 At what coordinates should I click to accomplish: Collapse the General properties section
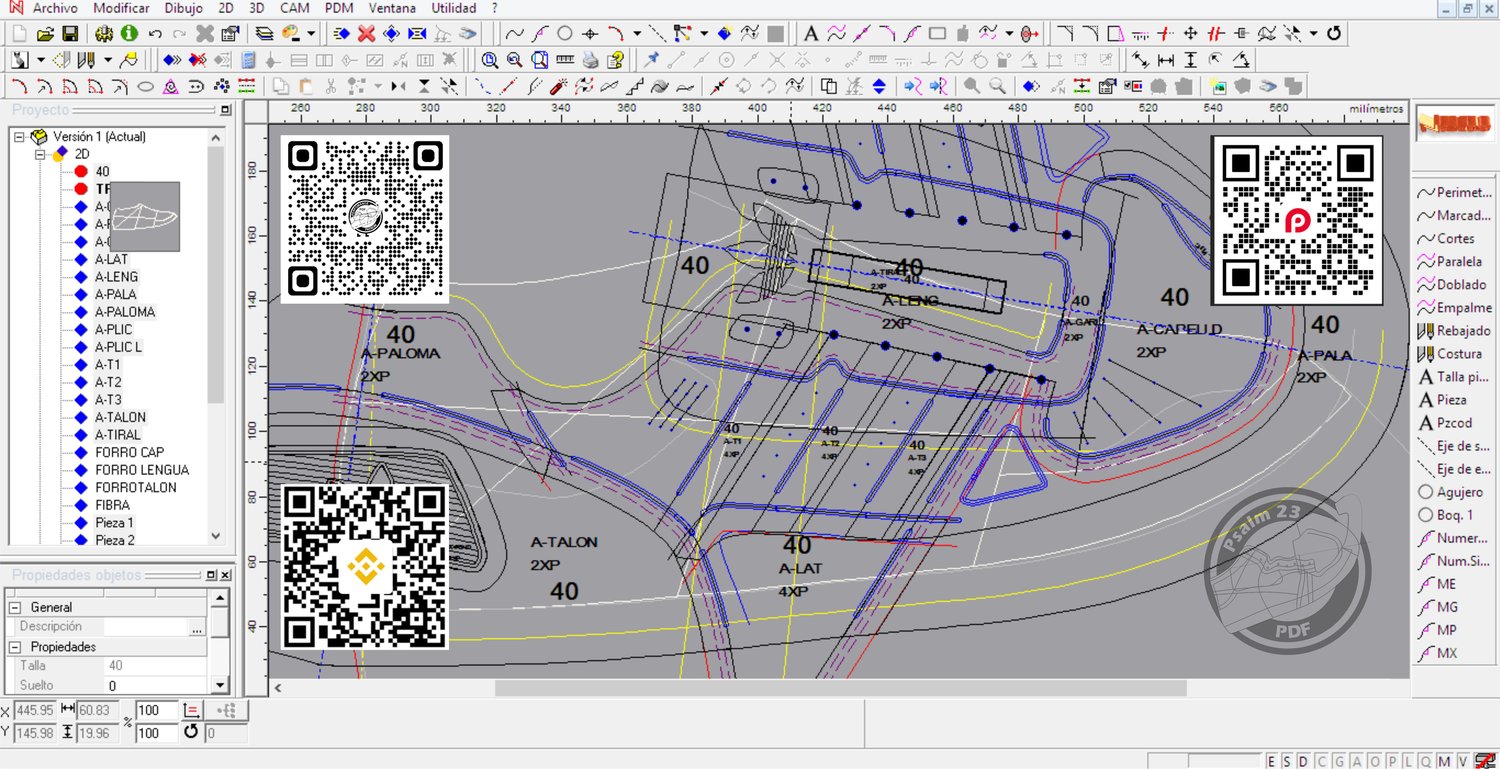pyautogui.click(x=15, y=607)
